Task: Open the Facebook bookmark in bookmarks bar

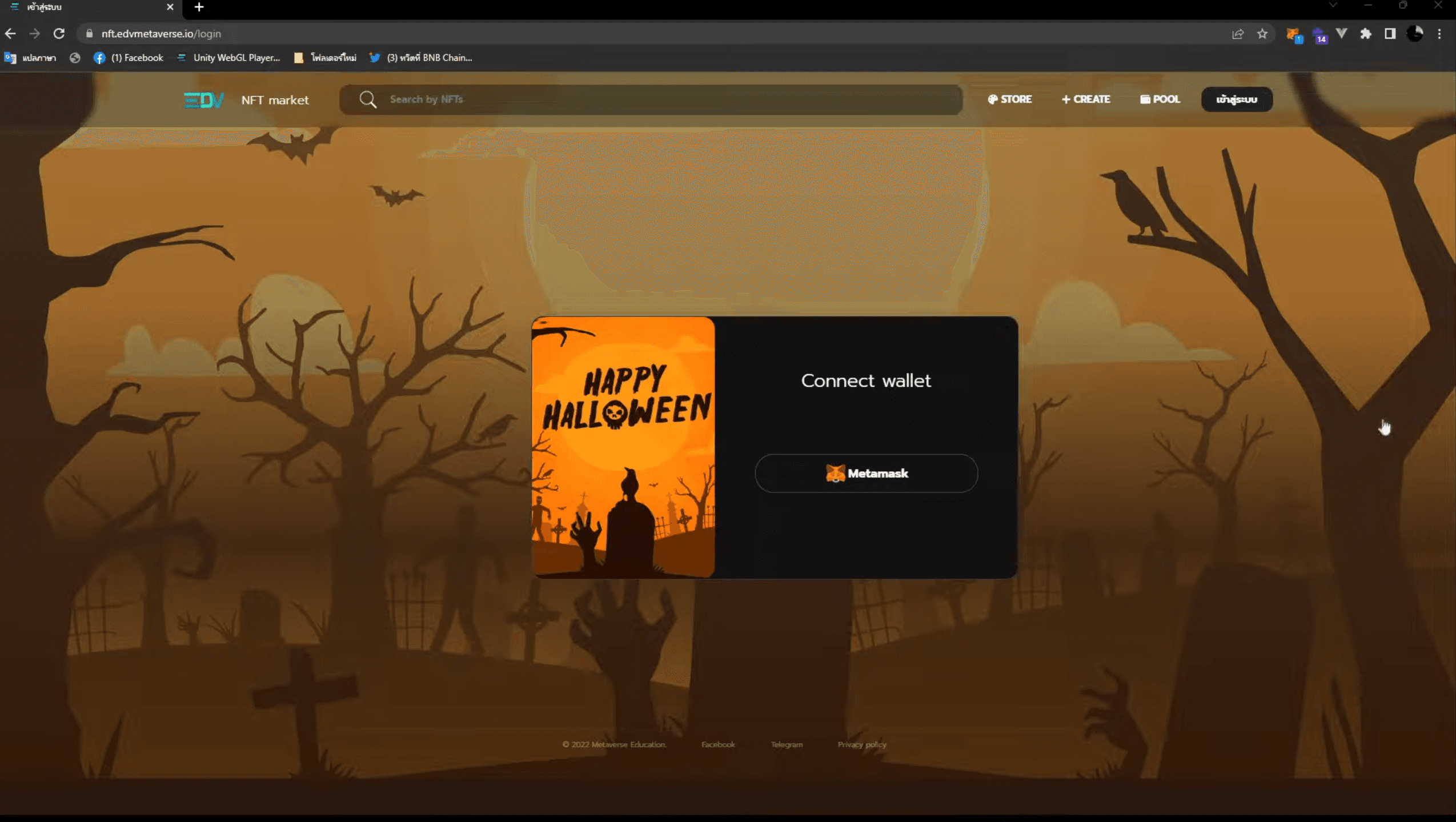Action: (x=129, y=58)
